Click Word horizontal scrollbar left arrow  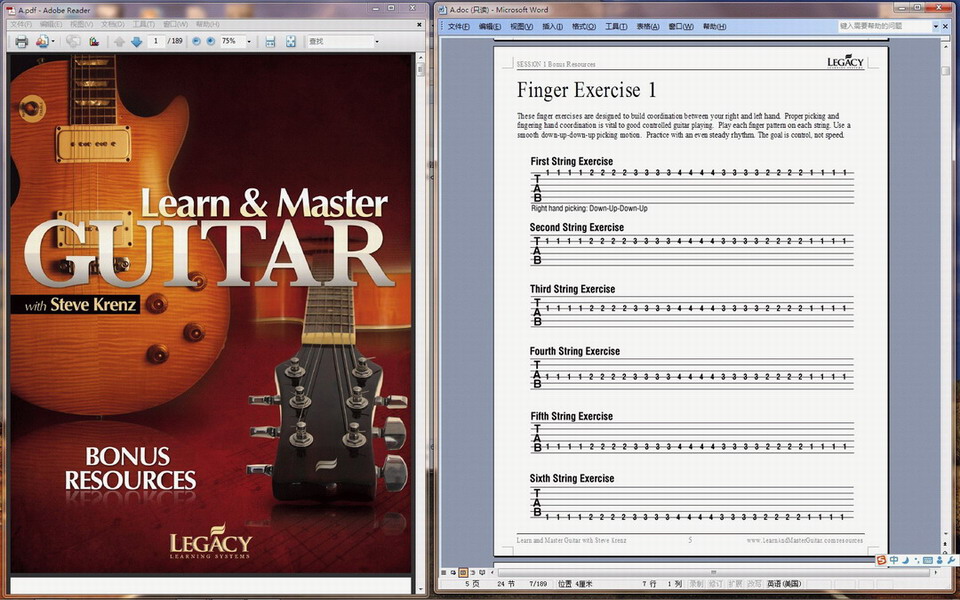pos(493,572)
